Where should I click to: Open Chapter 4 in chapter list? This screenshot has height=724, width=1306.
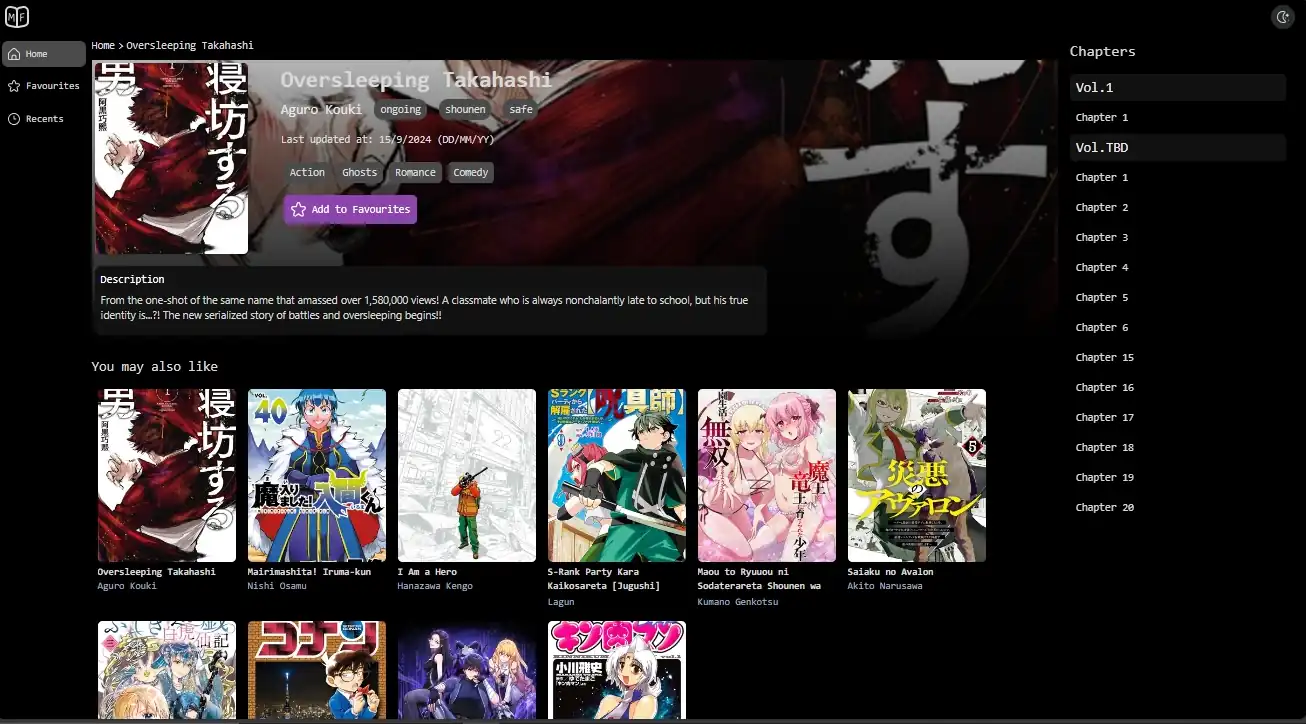click(1102, 267)
